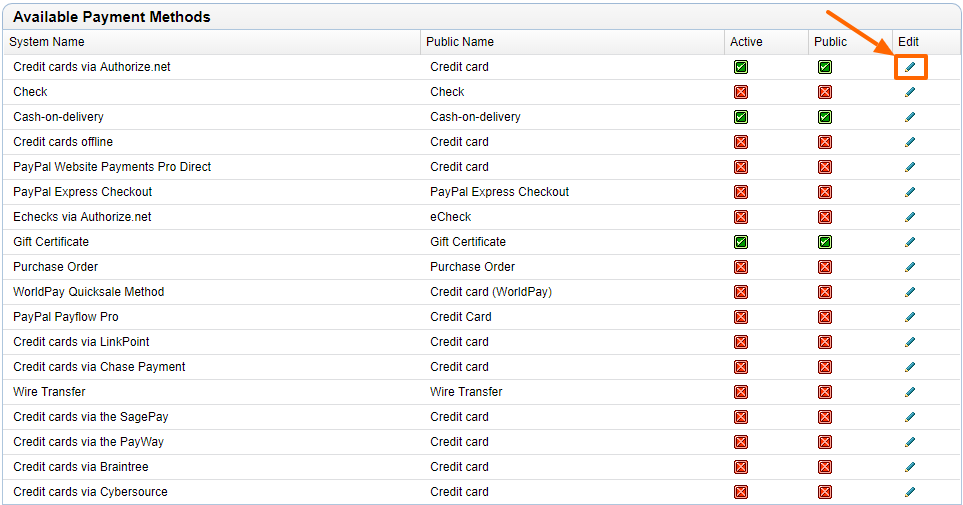
Task: Edit the Wire Transfer method
Action: [910, 392]
